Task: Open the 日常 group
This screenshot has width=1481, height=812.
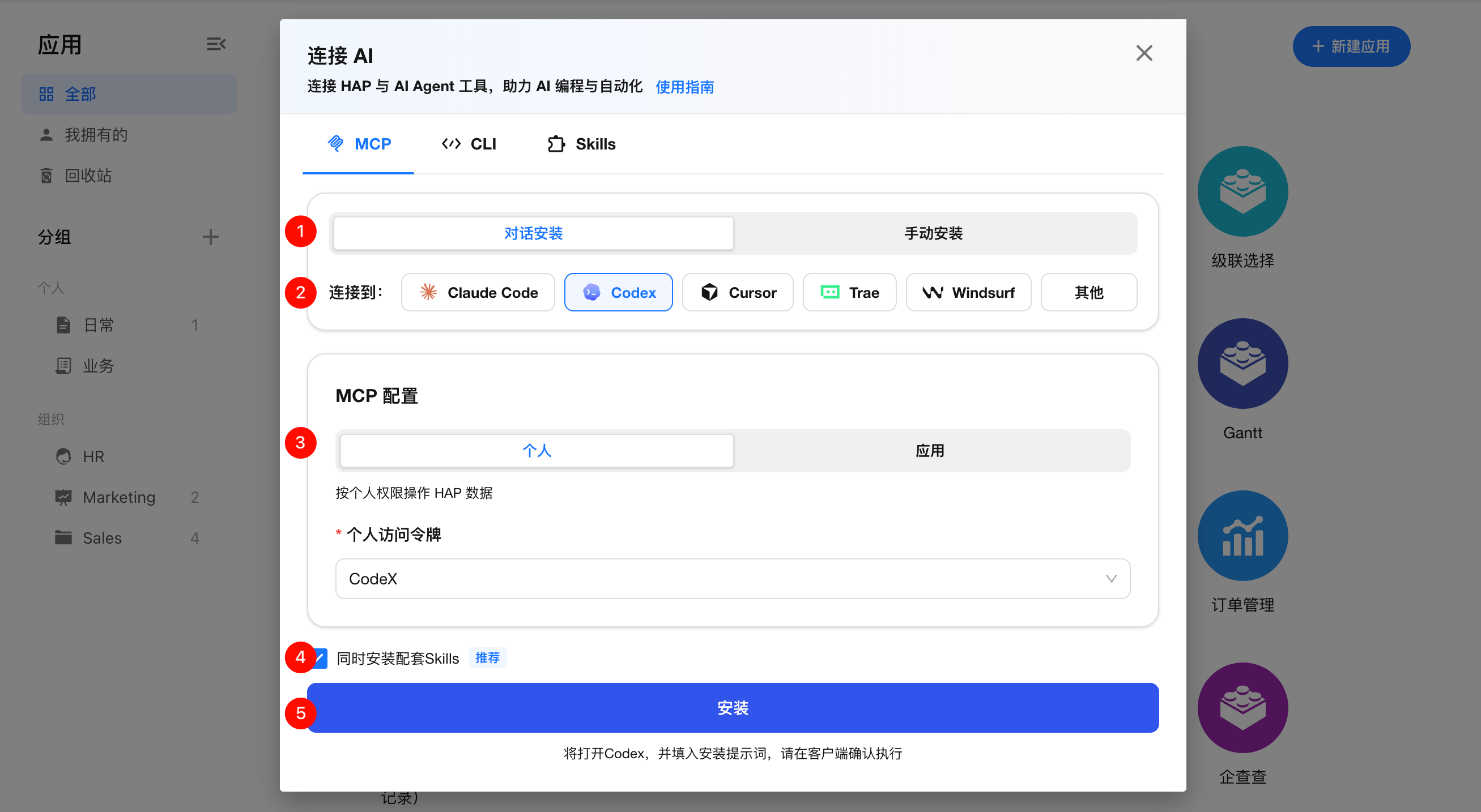Action: point(129,324)
